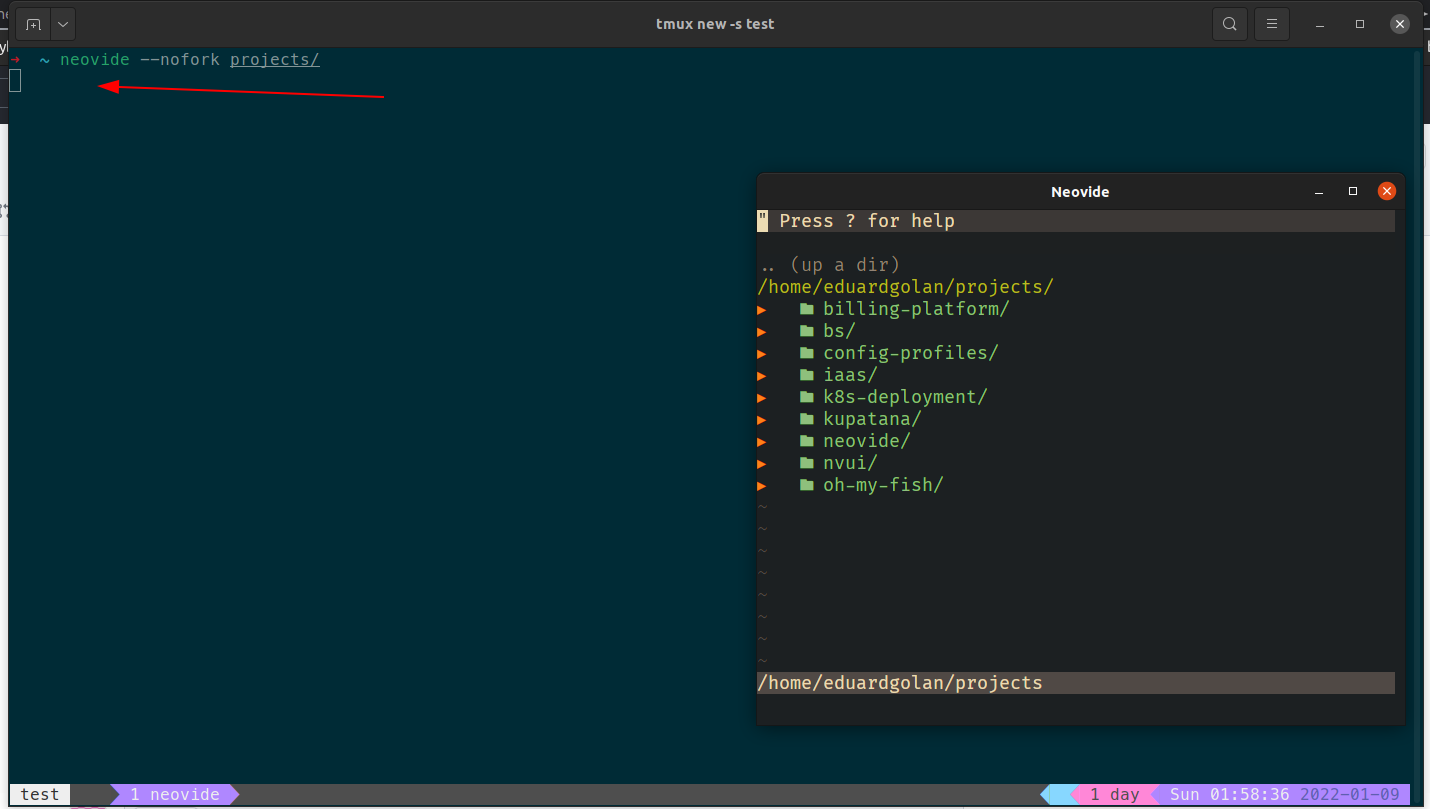The height and width of the screenshot is (809, 1430).
Task: Open the new-tab dropdown chevron
Action: pos(62,23)
